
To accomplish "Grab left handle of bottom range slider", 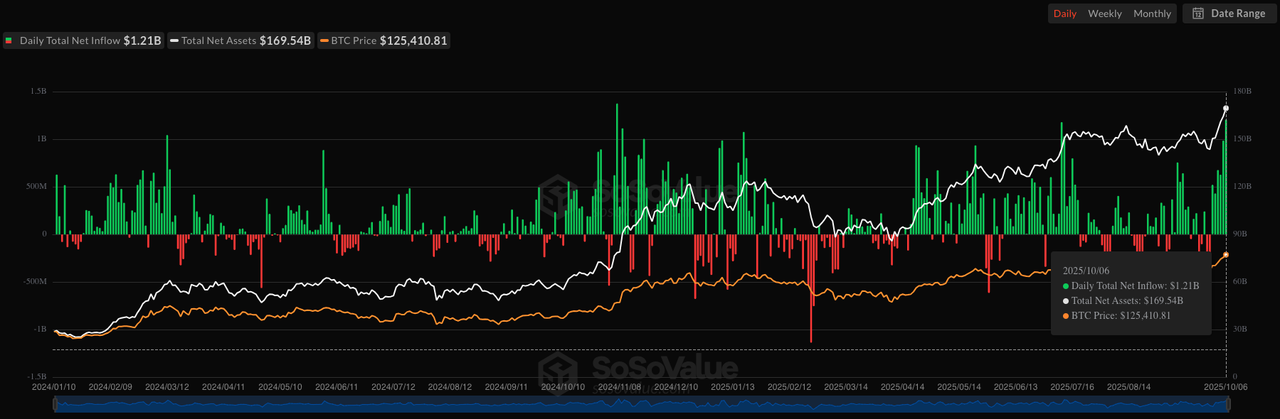I will click(x=57, y=403).
